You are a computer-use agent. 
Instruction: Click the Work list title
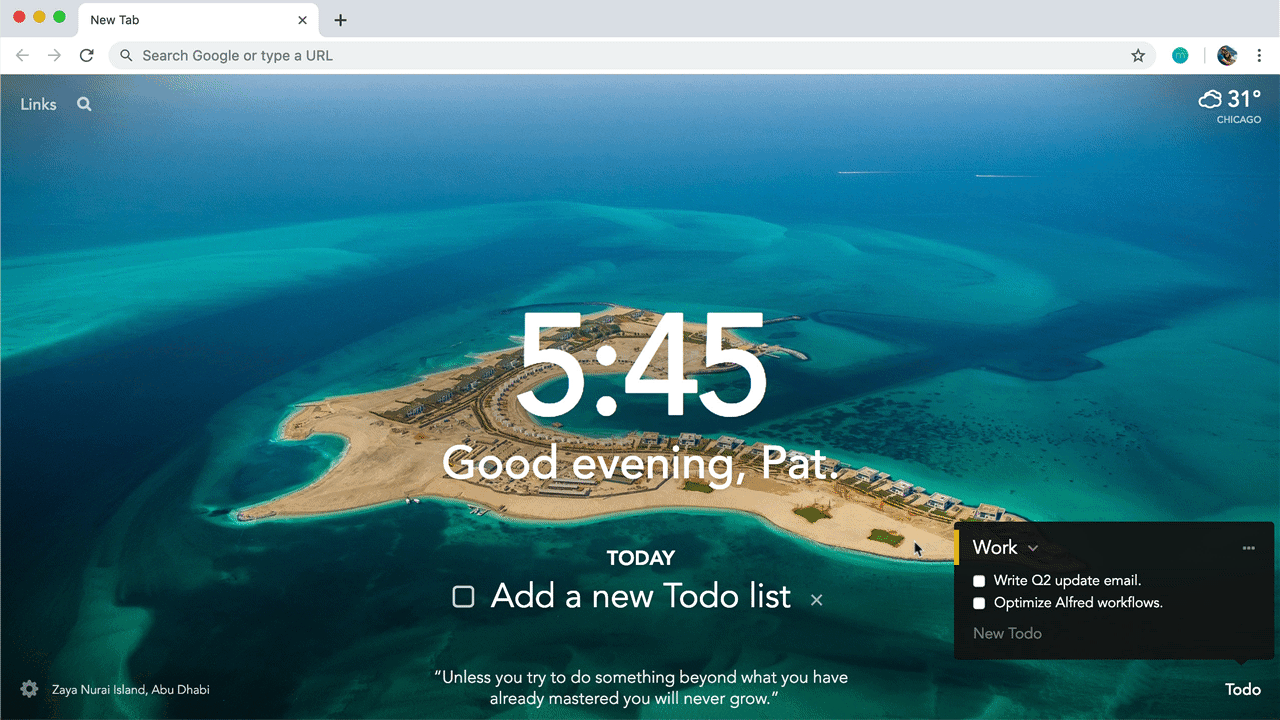click(x=995, y=547)
